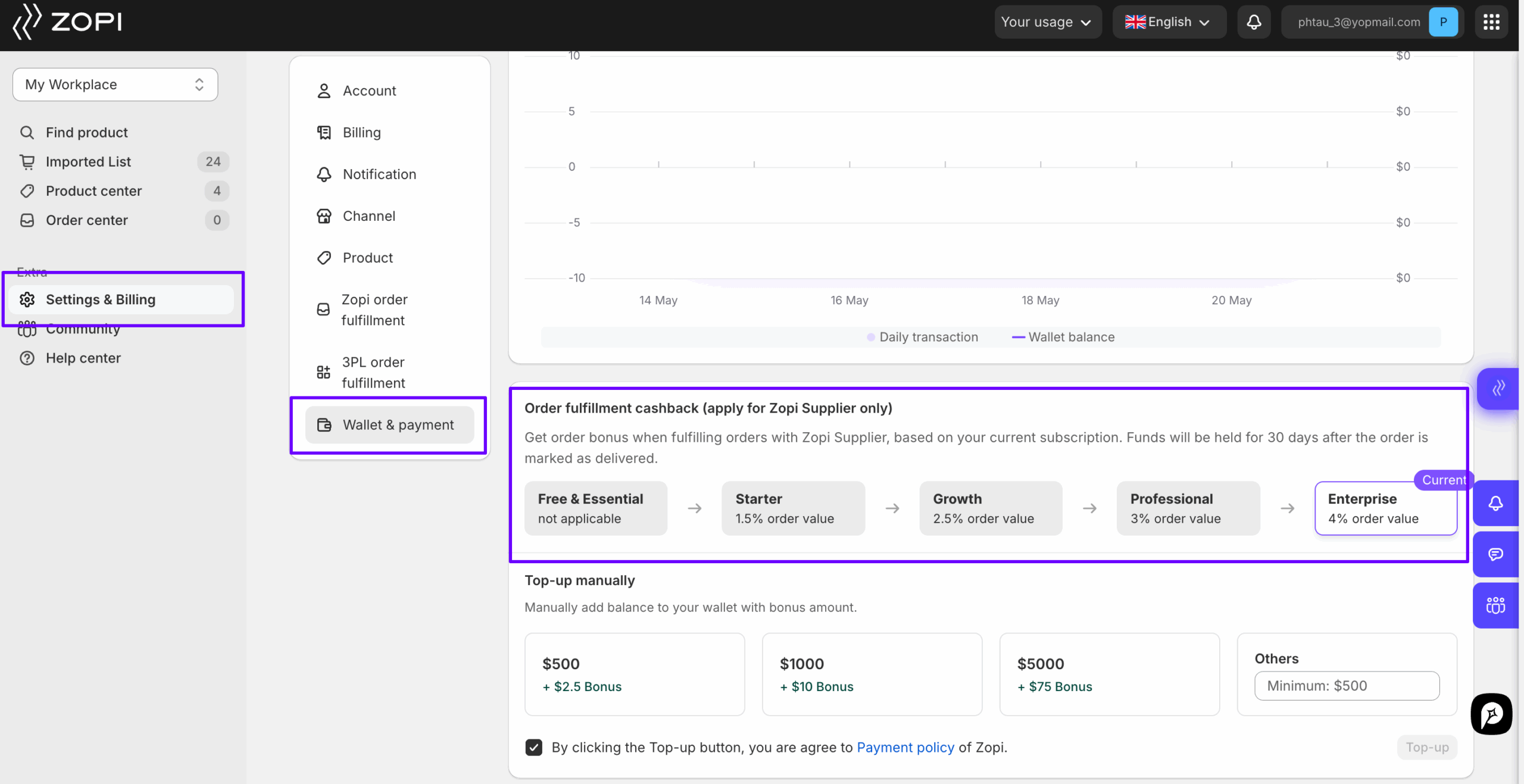Click the Help center question mark icon
Viewport: 1524px width, 784px height.
click(x=27, y=358)
